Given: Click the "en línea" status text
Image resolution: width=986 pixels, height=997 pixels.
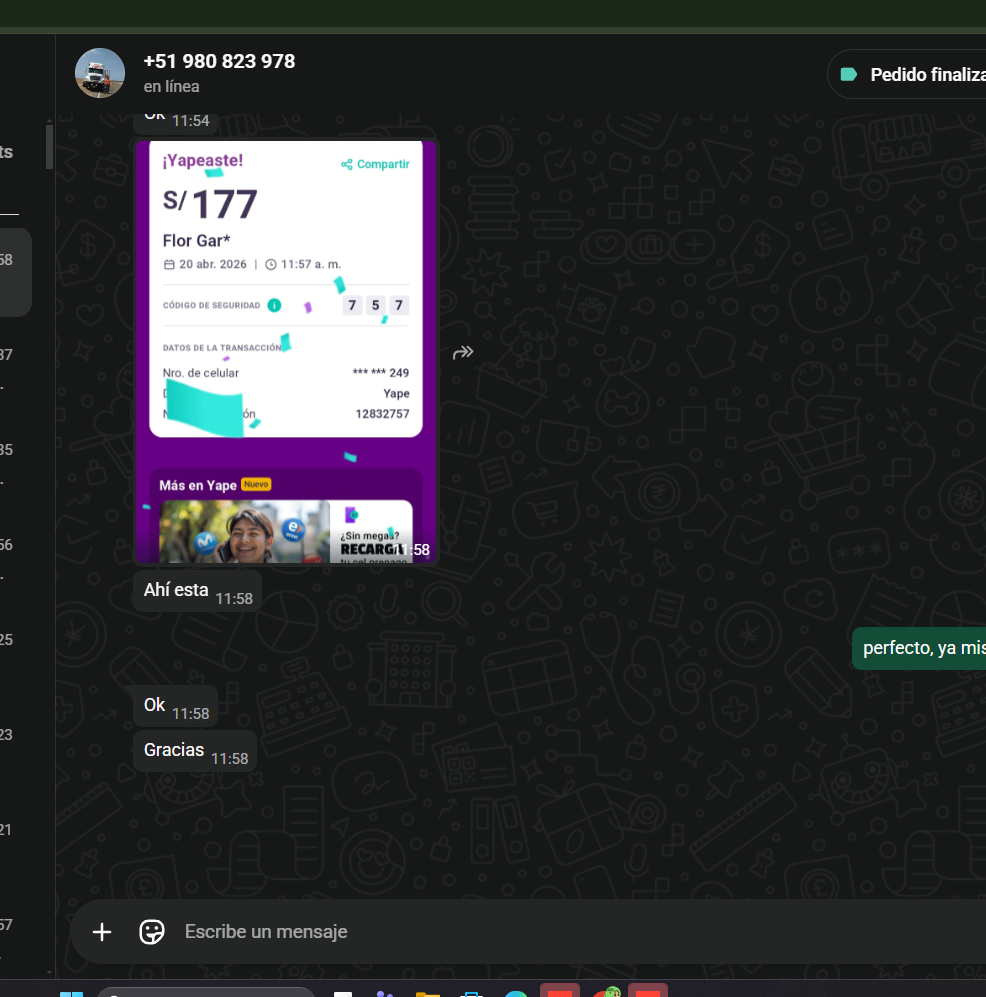Looking at the screenshot, I should pyautogui.click(x=171, y=87).
